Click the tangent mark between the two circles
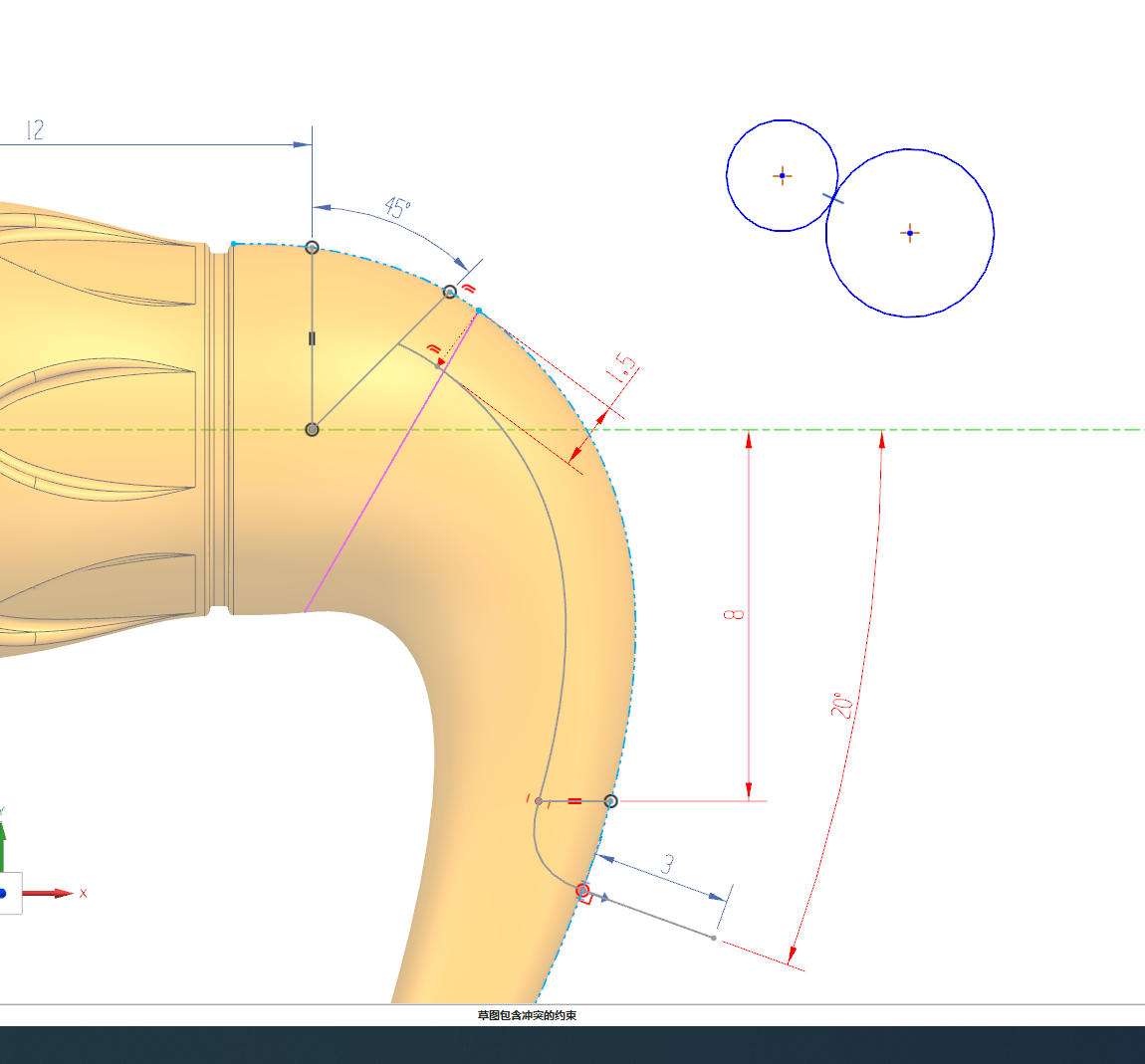Image resolution: width=1145 pixels, height=1064 pixels. [x=833, y=198]
